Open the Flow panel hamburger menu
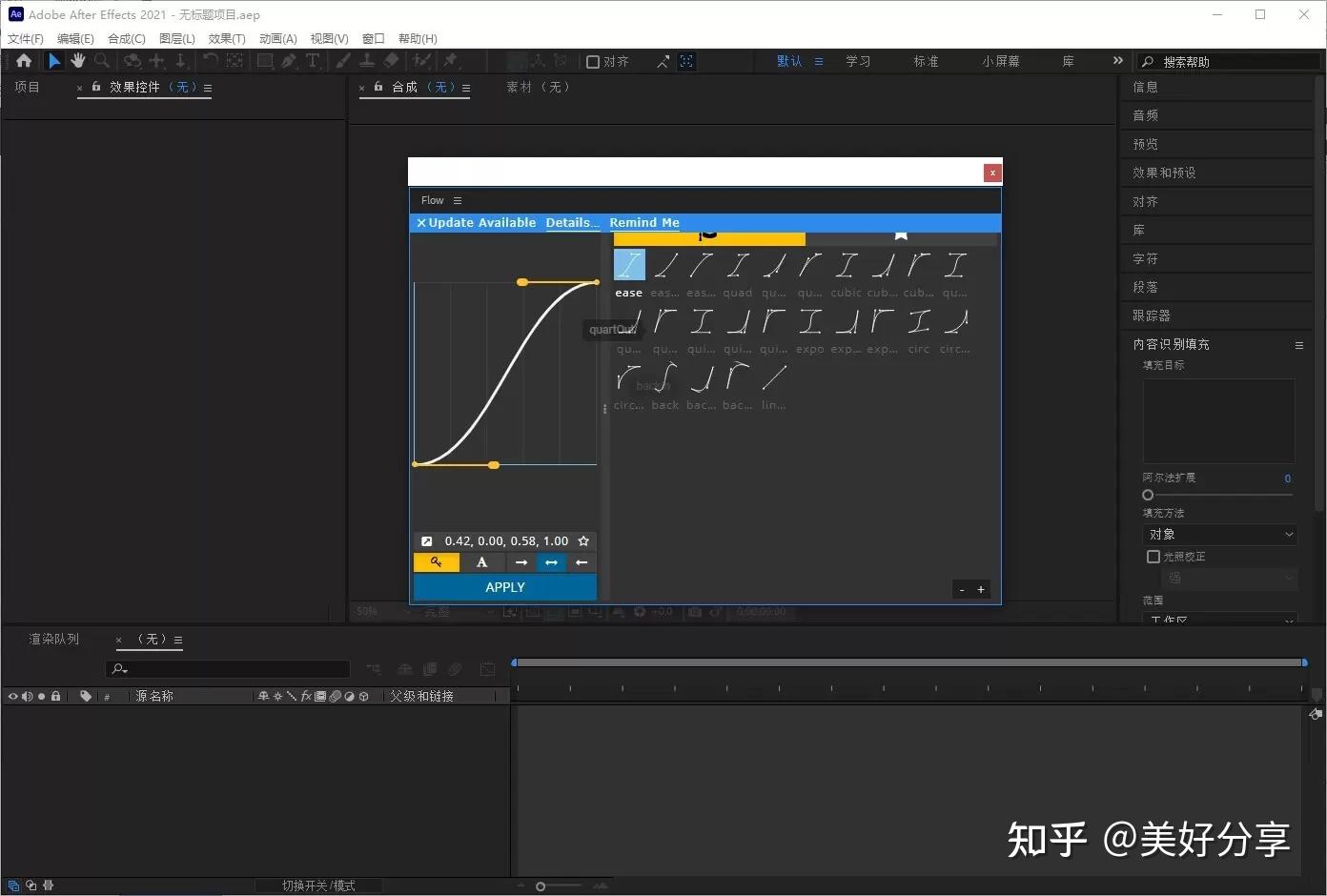Screen dimensions: 1327x896 coord(457,200)
